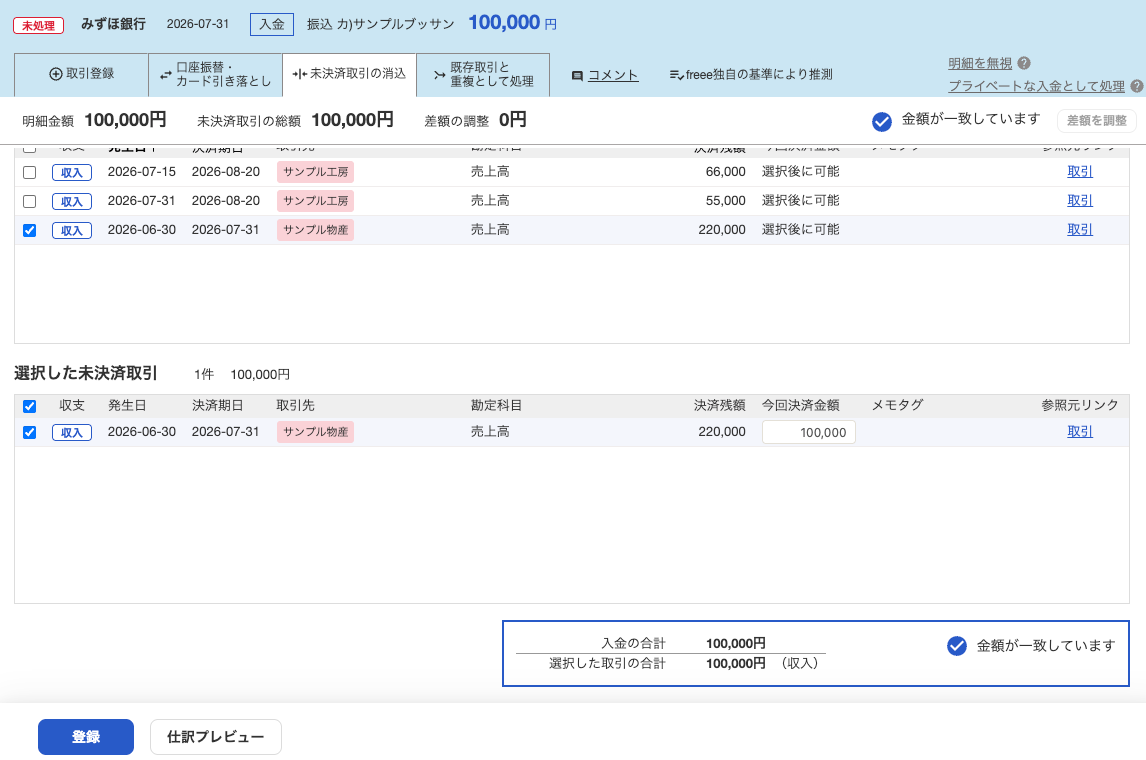Screen dimensions: 1146x760
Task: Edit the 今回決済金額 field showing 100,000
Action: (808, 433)
